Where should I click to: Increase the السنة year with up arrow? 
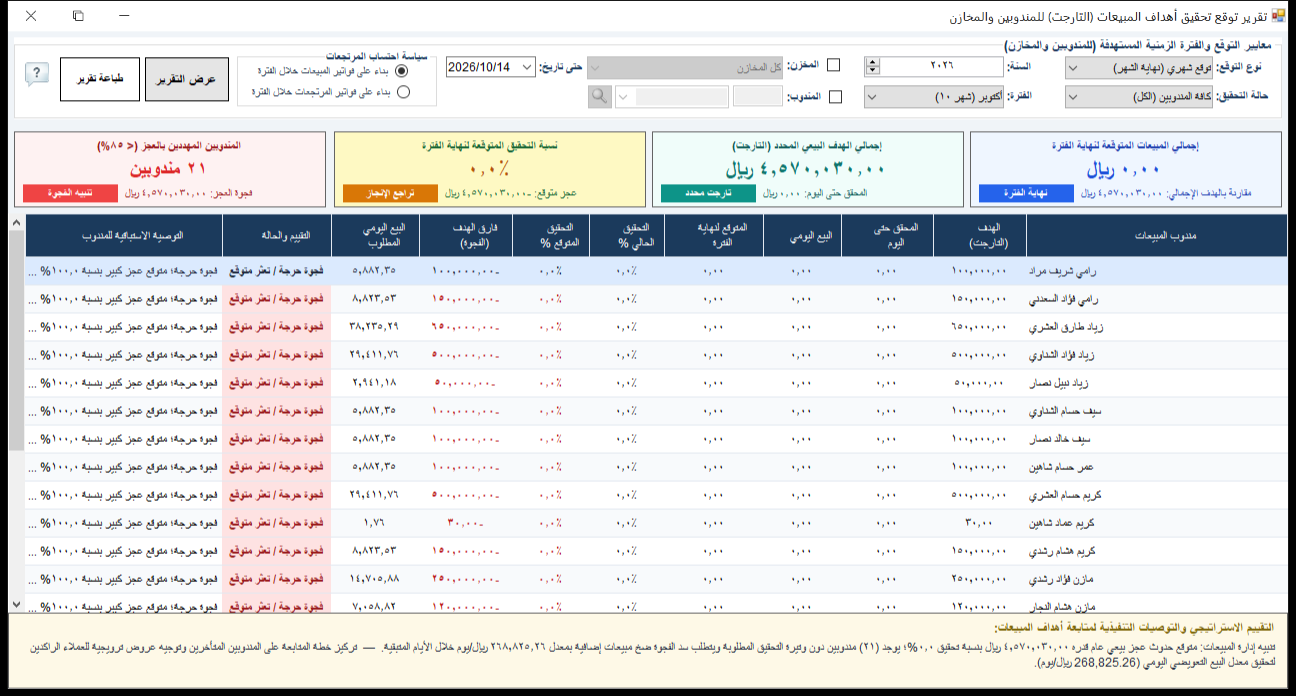click(872, 62)
